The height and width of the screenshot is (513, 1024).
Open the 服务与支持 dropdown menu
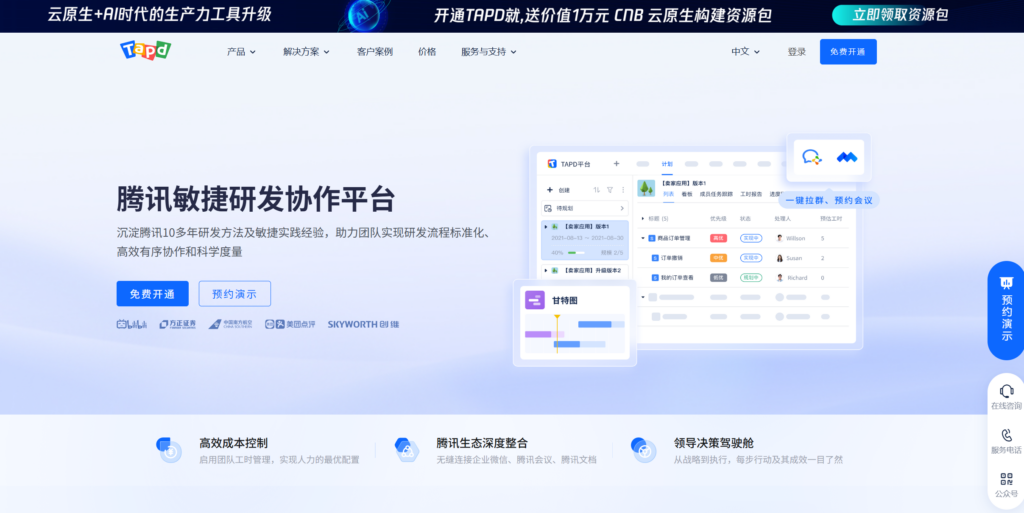[488, 52]
